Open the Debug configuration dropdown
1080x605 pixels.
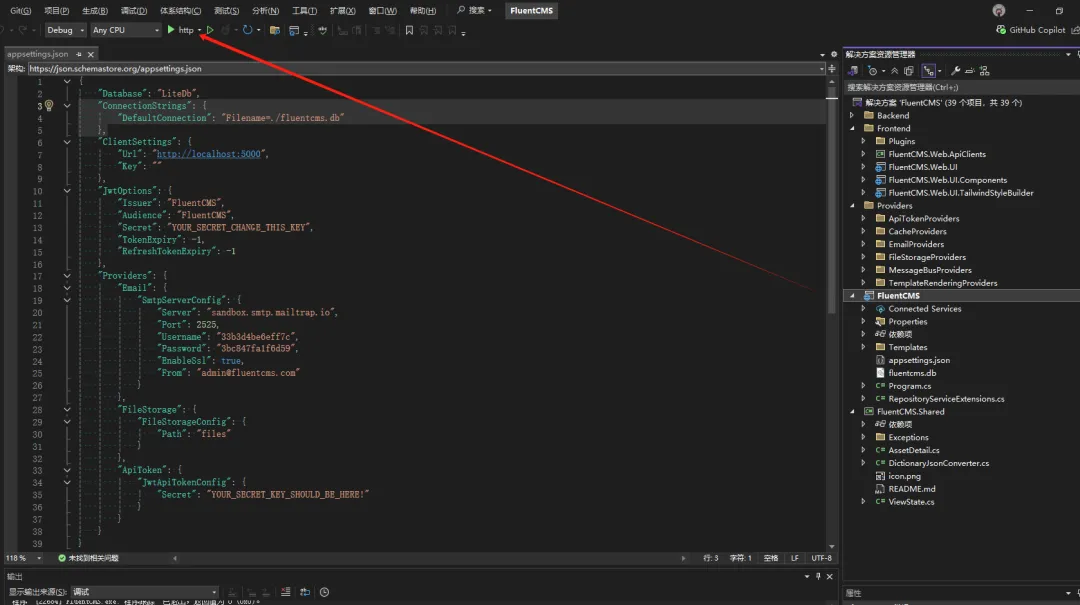click(x=64, y=30)
